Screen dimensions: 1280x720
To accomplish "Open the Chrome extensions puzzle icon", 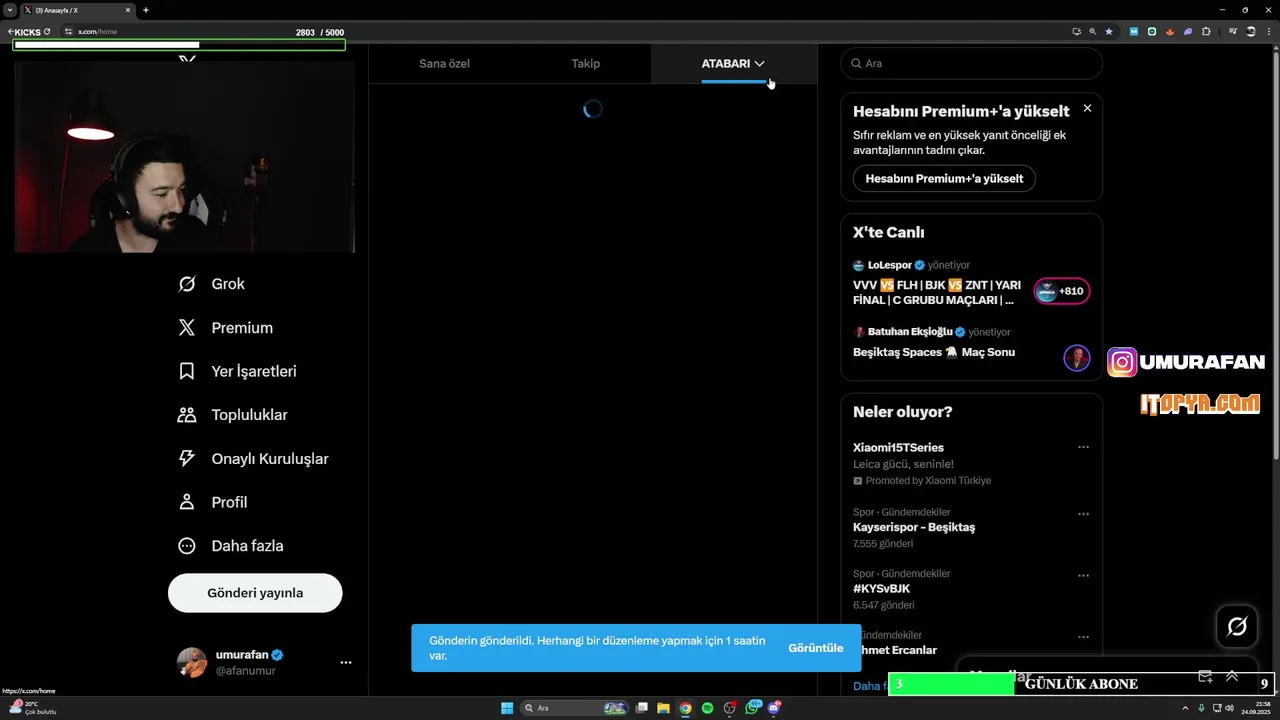I will (x=1206, y=32).
